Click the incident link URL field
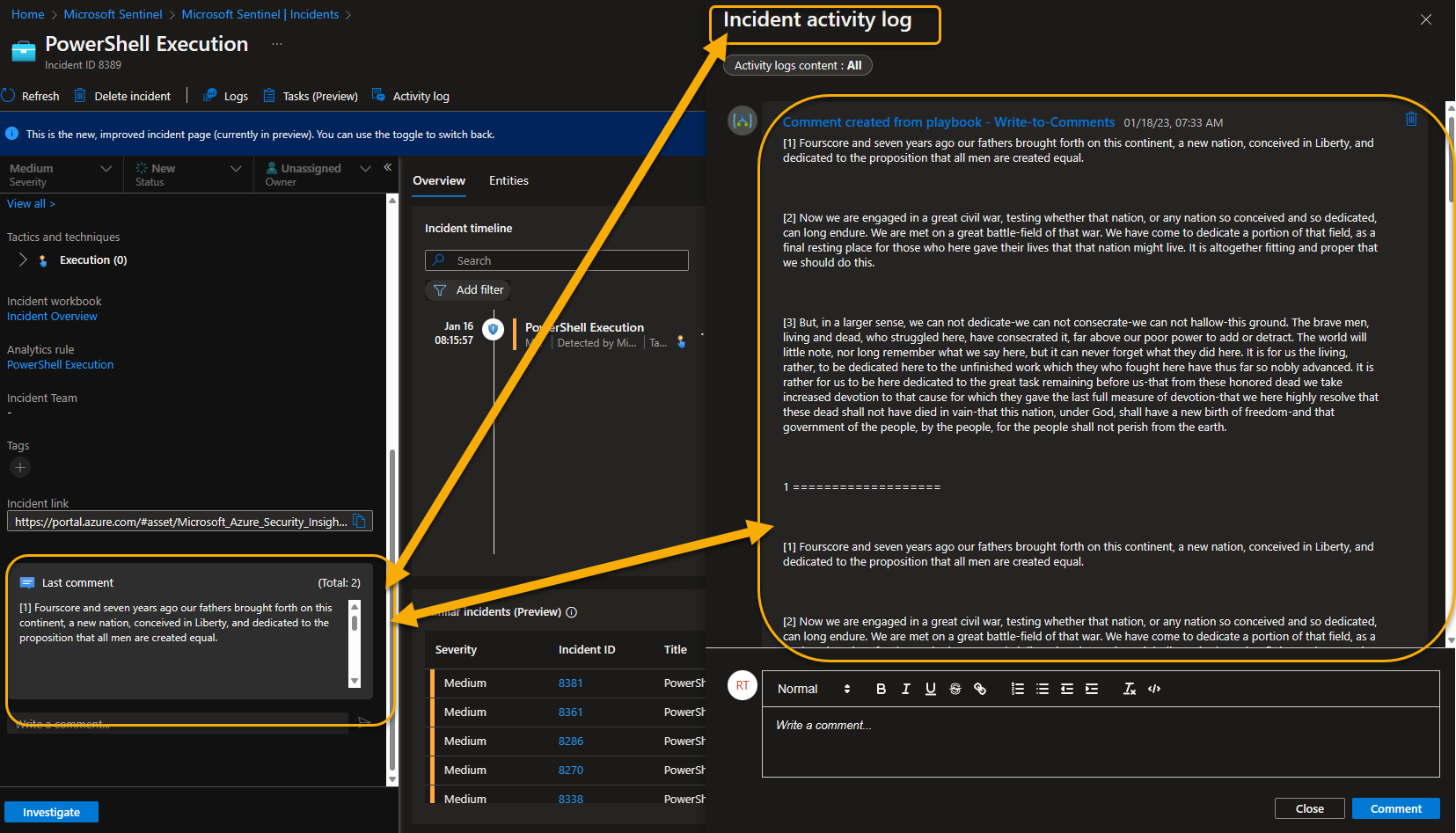This screenshot has height=833, width=1456. point(180,522)
